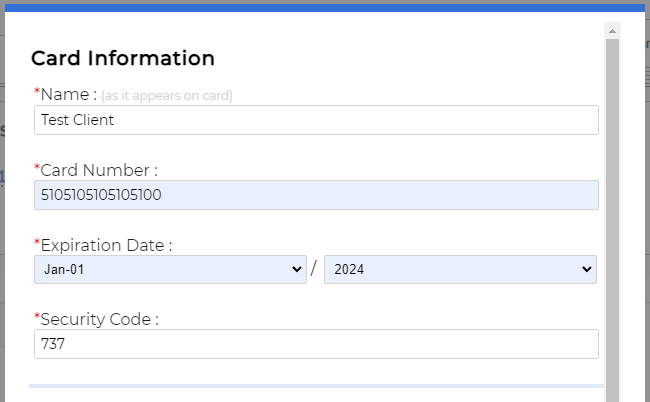650x402 pixels.
Task: Click the vertical scrollbar thumb
Action: click(x=612, y=220)
